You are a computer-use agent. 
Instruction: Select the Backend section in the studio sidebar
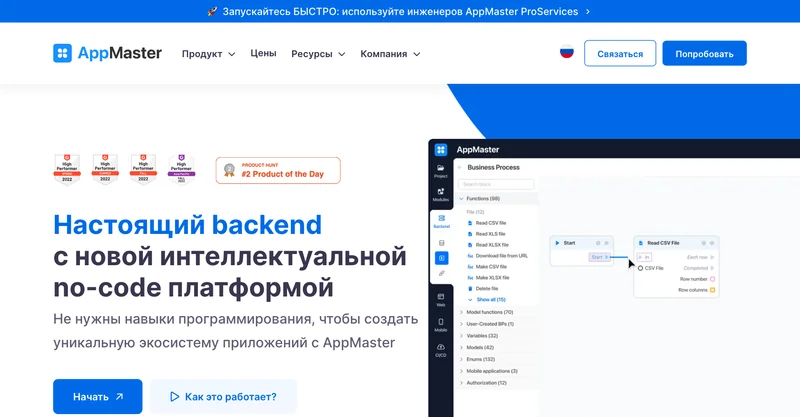click(x=441, y=222)
